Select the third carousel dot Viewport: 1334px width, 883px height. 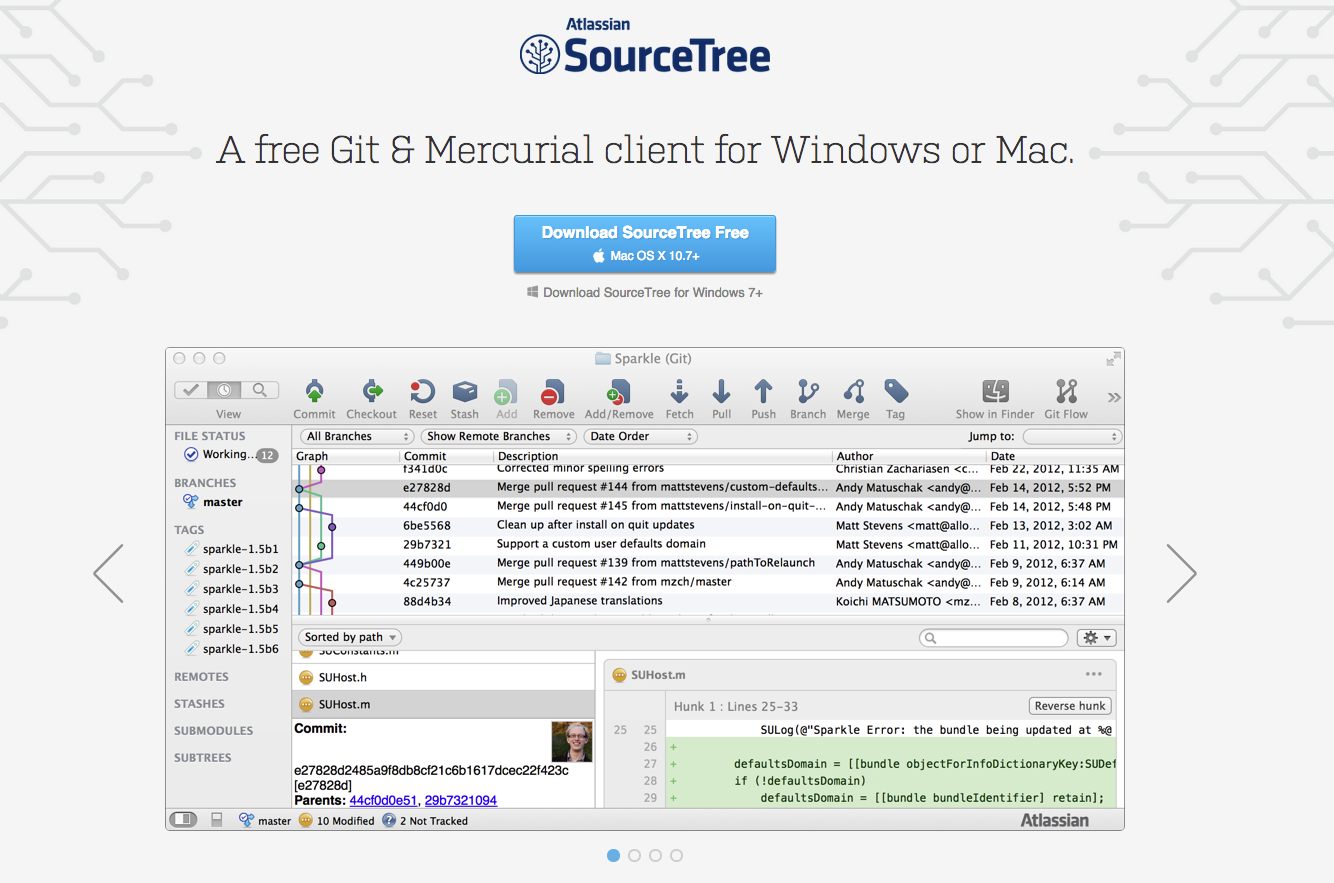[x=655, y=855]
